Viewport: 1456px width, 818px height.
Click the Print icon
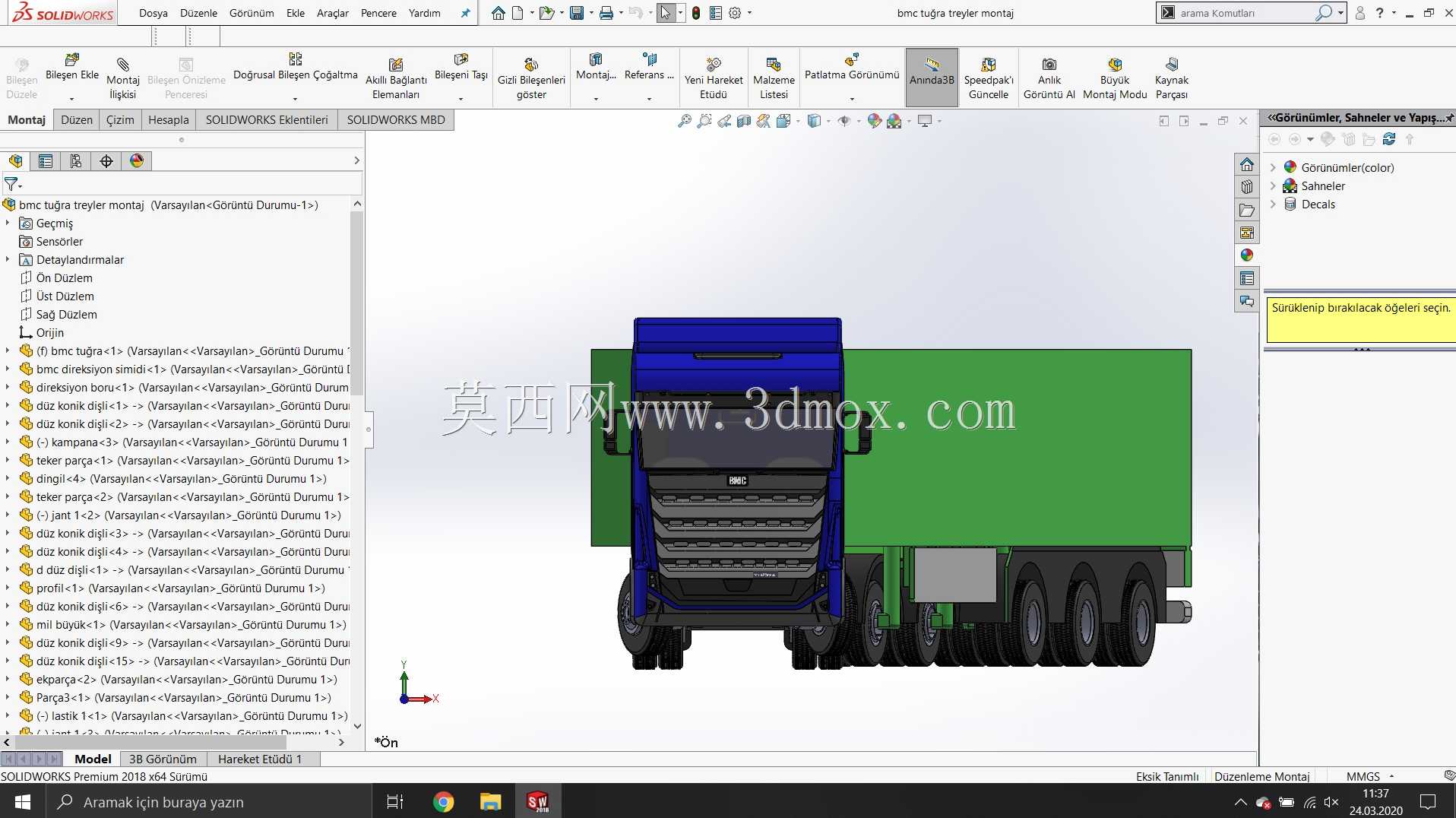pyautogui.click(x=606, y=13)
